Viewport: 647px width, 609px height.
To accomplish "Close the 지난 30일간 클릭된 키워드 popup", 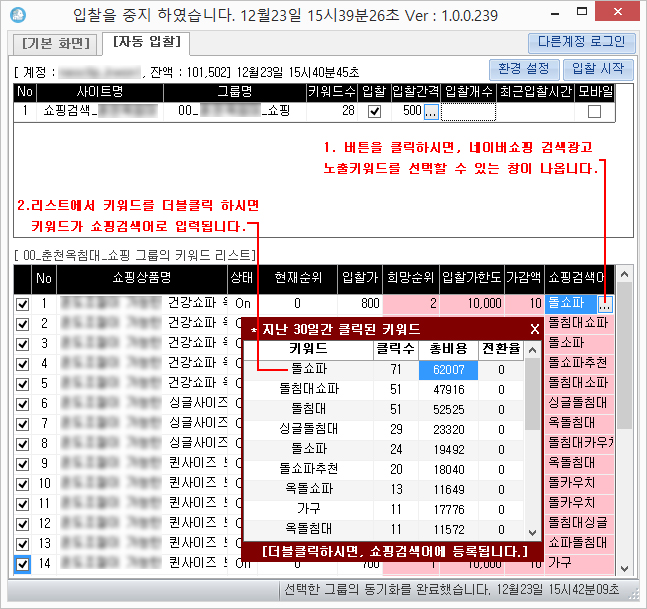I will [x=535, y=329].
